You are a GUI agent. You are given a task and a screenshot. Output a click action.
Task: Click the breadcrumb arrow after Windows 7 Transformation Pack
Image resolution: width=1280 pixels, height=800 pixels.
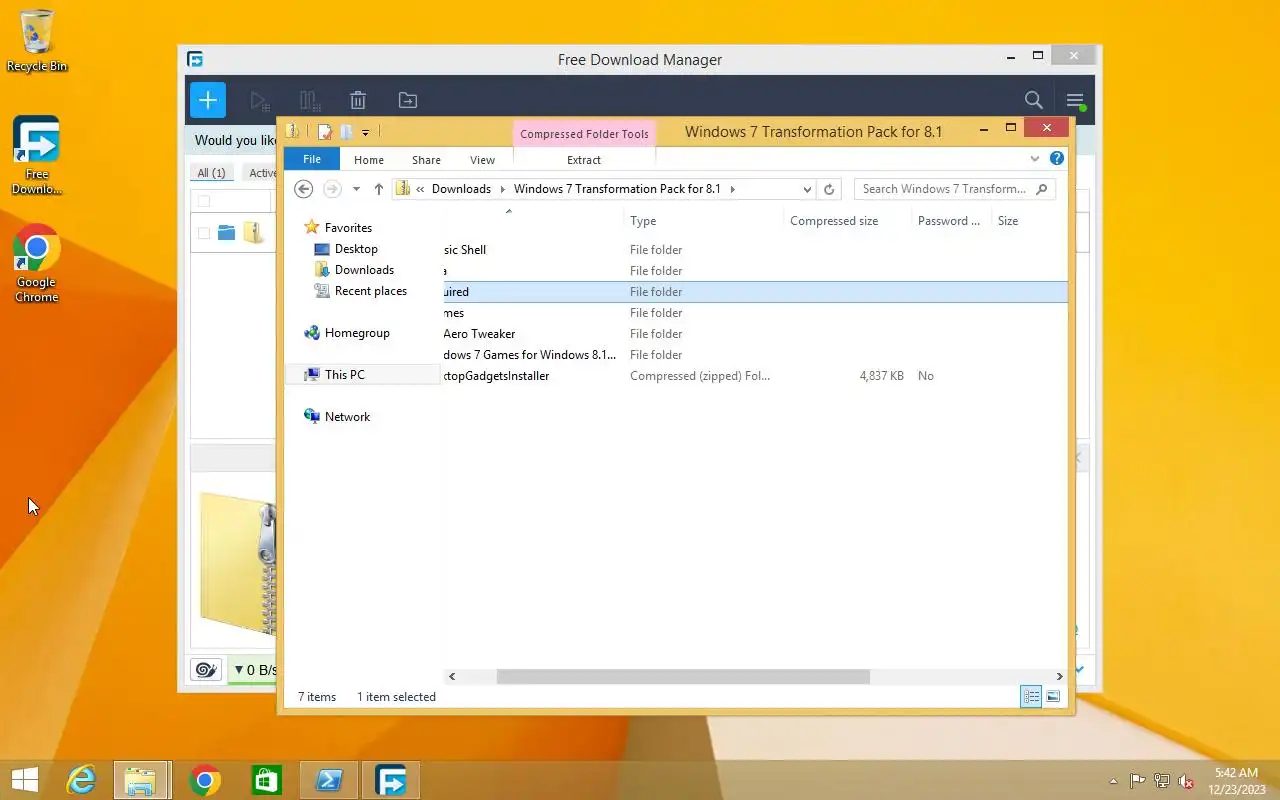732,189
